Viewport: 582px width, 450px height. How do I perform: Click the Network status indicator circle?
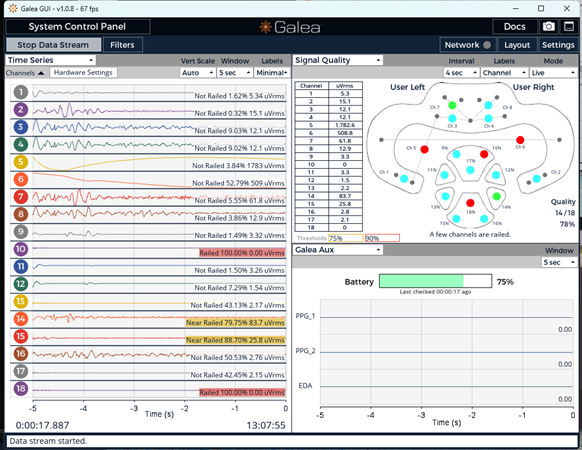487,45
